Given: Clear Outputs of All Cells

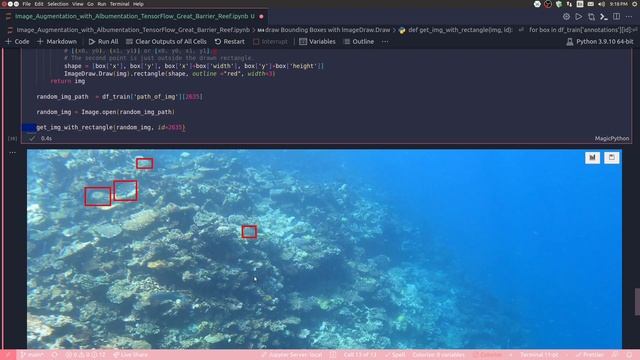Looking at the screenshot, I should [x=166, y=42].
